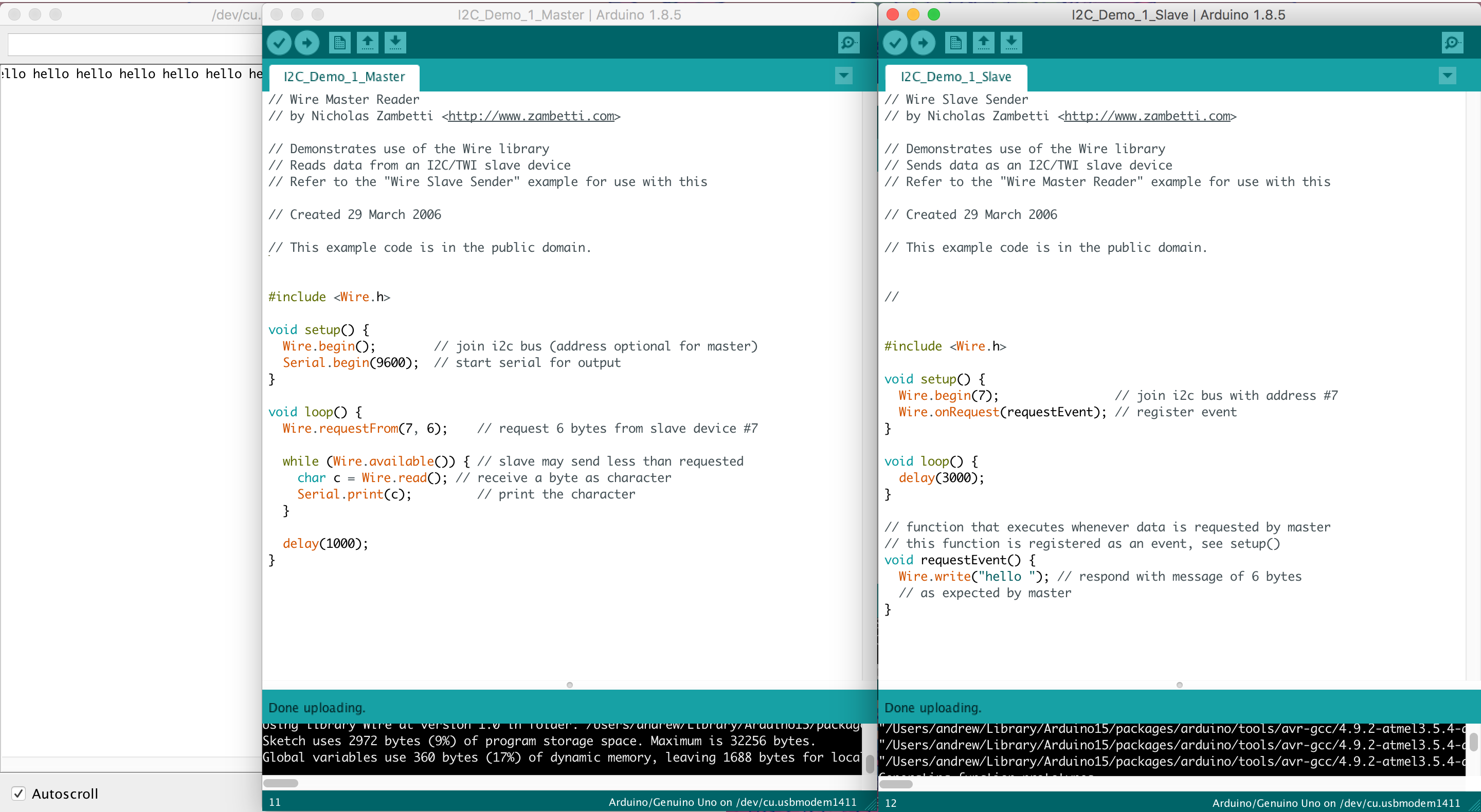The width and height of the screenshot is (1481, 812).
Task: Click line number 12 in Slave status bar
Action: pos(891,803)
